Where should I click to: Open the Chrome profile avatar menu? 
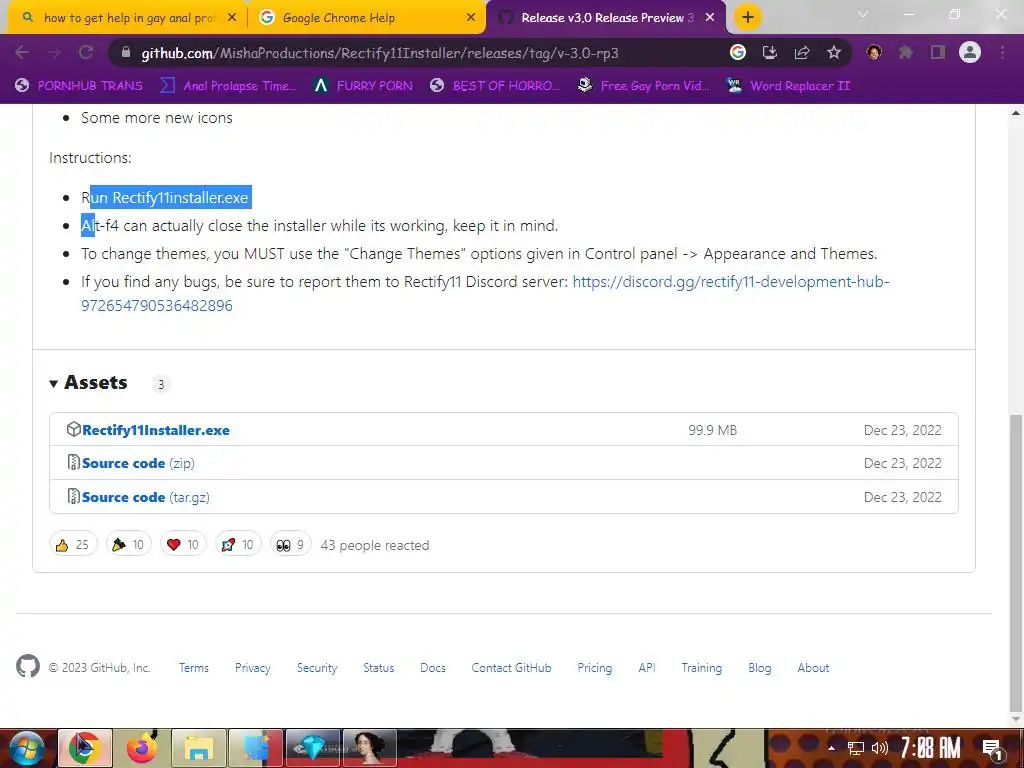point(970,53)
